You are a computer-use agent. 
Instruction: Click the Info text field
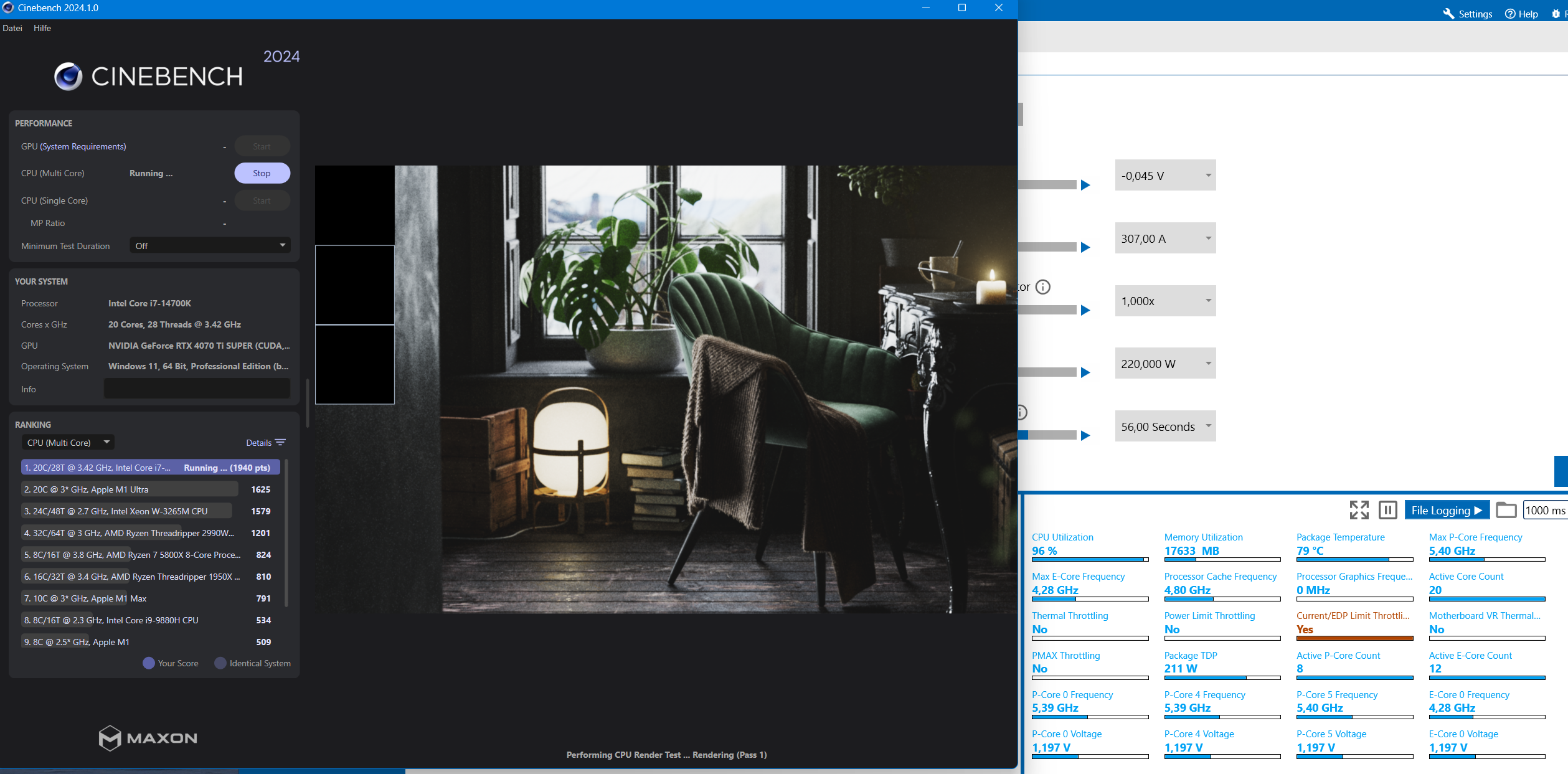[197, 389]
